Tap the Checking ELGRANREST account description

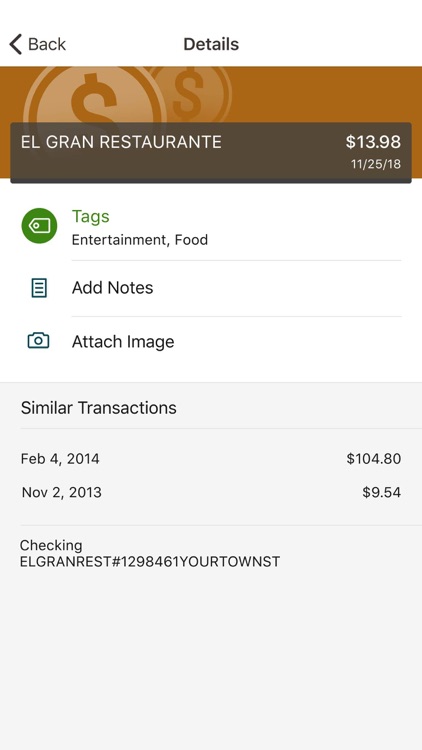tap(150, 553)
